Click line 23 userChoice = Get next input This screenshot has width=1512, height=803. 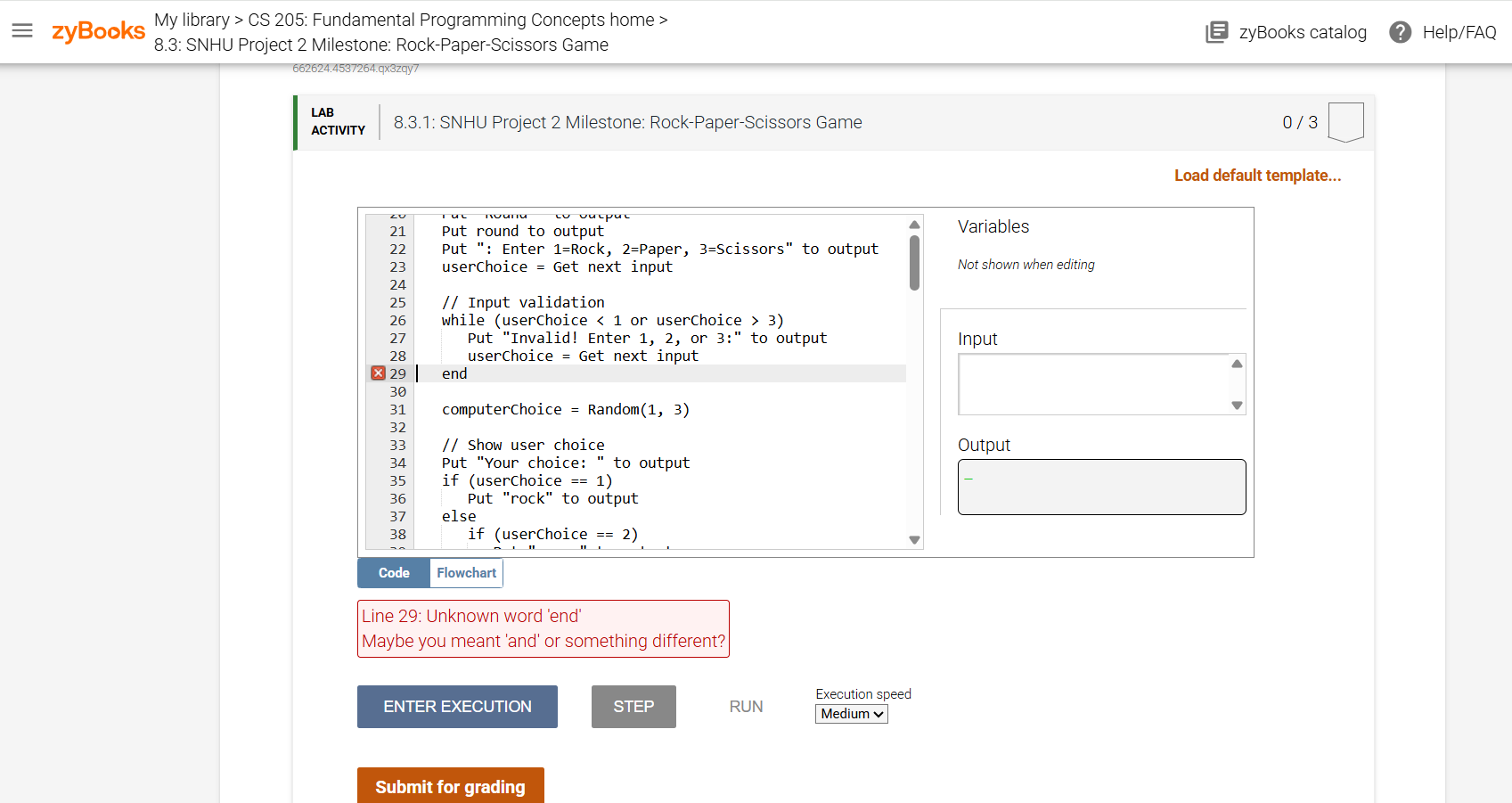click(x=557, y=266)
